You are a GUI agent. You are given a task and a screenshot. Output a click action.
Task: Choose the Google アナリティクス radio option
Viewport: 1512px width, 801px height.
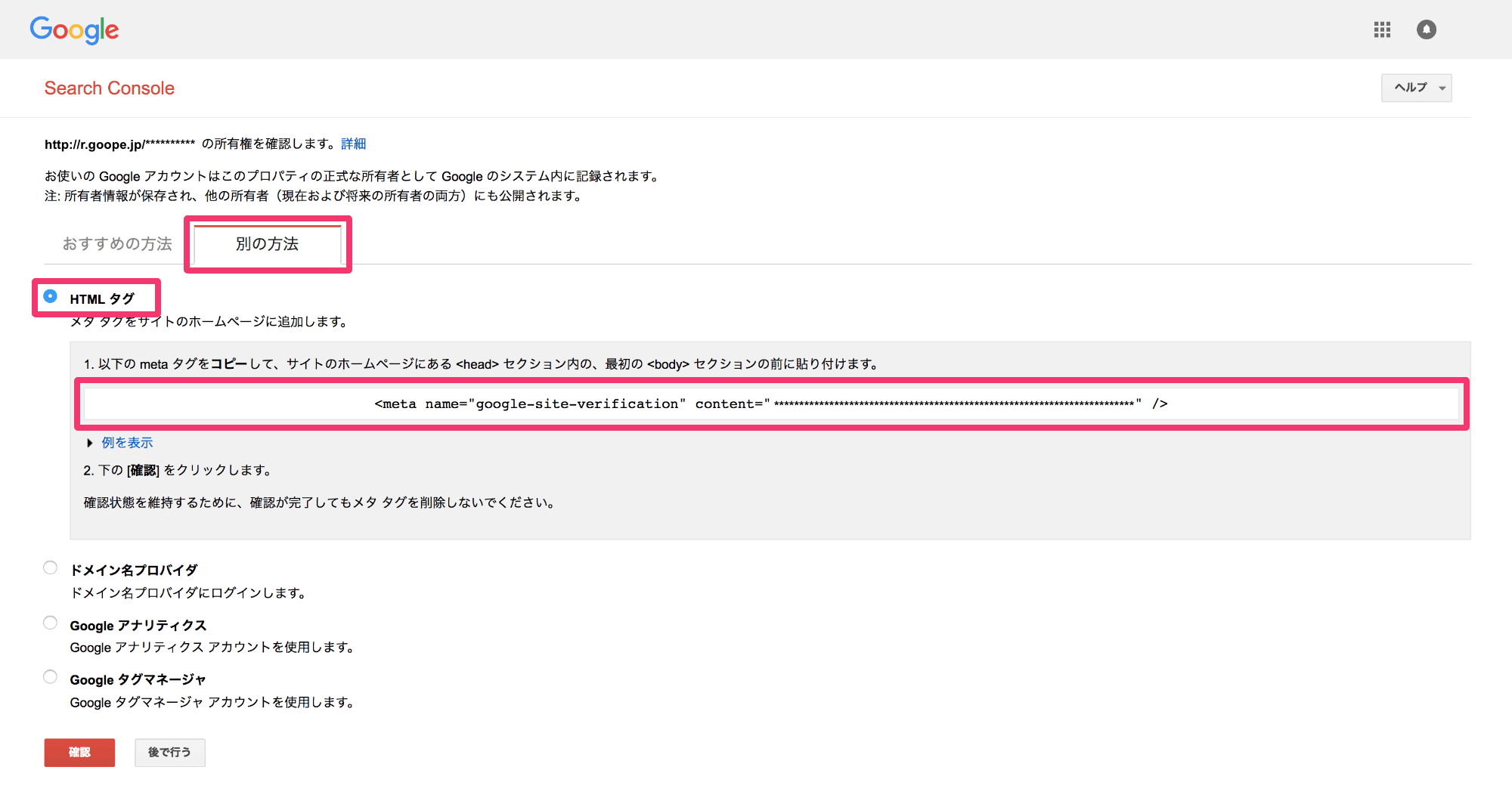(x=51, y=623)
